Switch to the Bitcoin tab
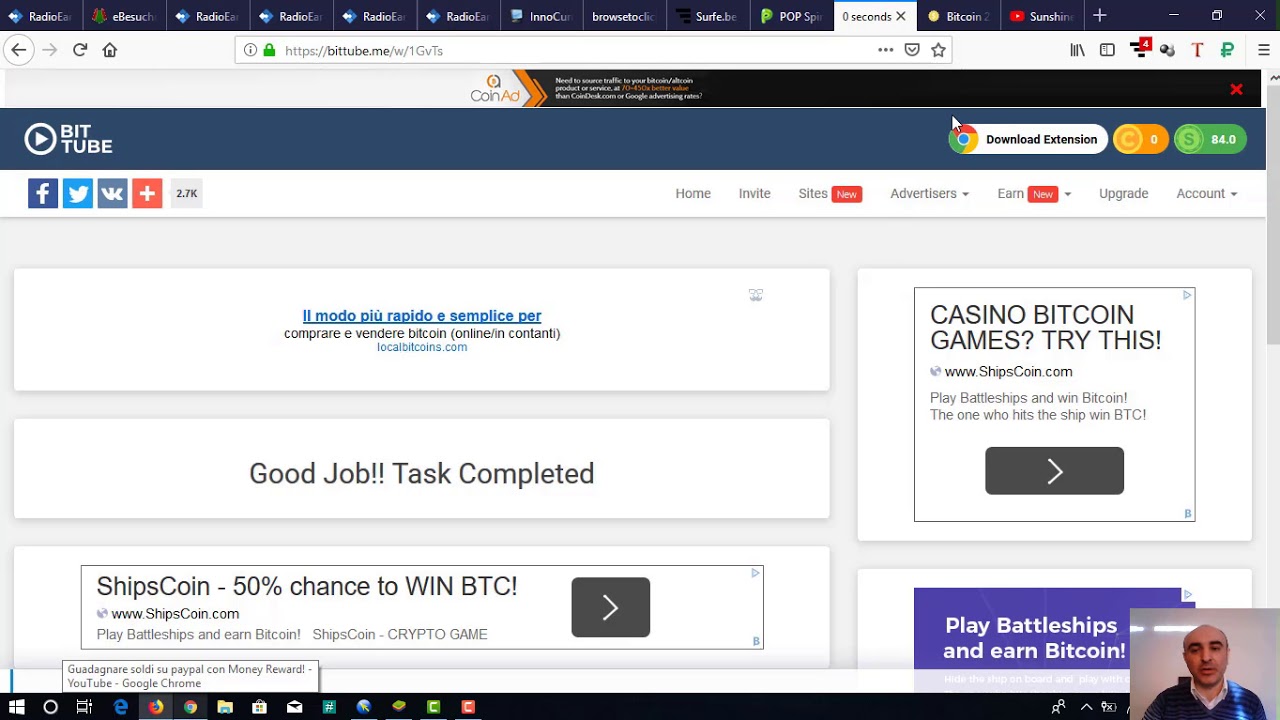The height and width of the screenshot is (720, 1280). point(958,16)
